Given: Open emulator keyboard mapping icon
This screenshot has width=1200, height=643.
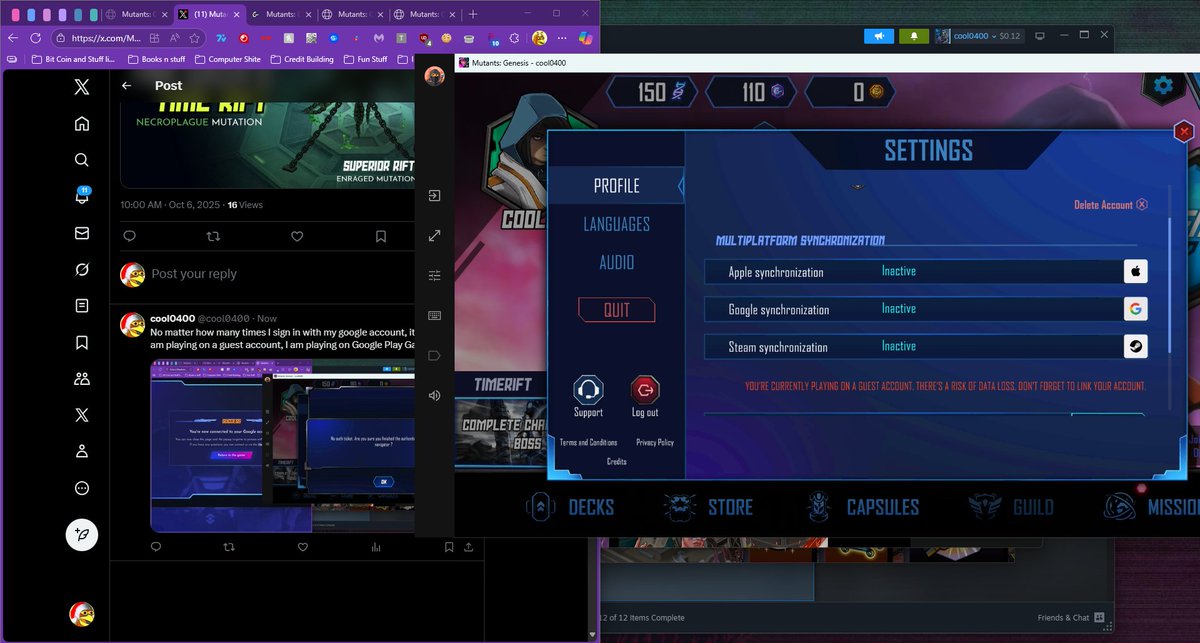Looking at the screenshot, I should (x=434, y=315).
